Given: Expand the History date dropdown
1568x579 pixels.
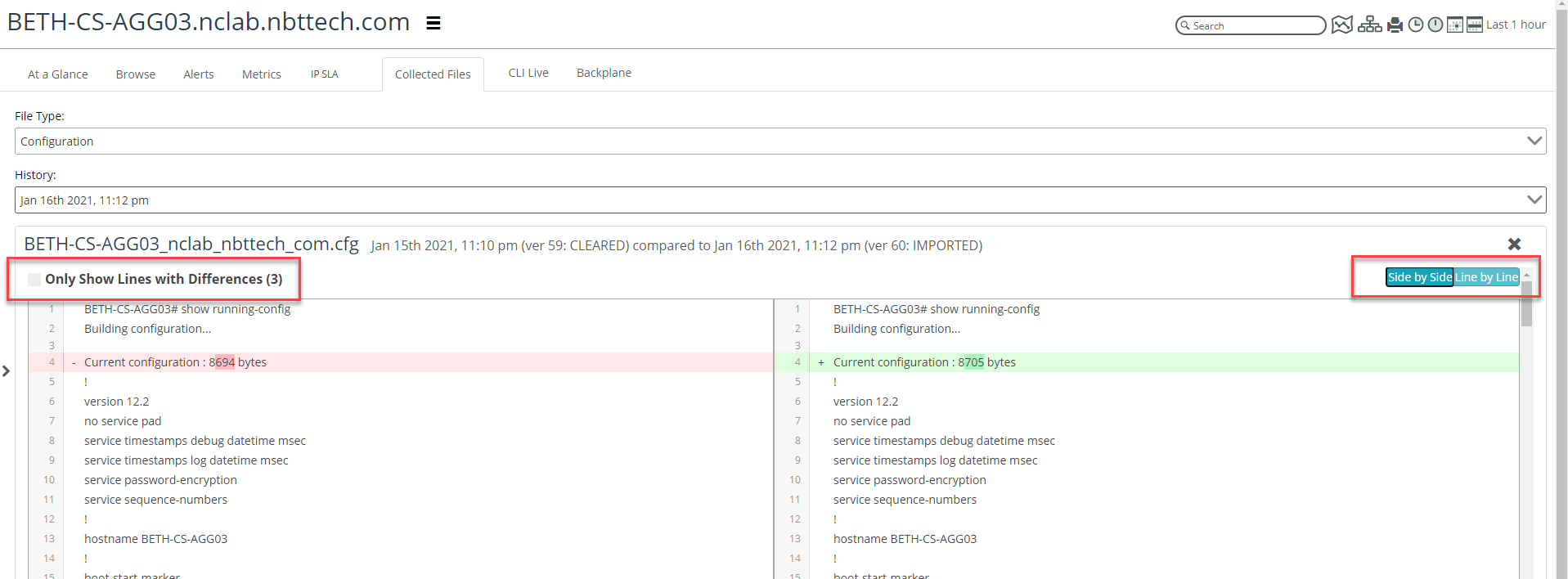Looking at the screenshot, I should 780,200.
